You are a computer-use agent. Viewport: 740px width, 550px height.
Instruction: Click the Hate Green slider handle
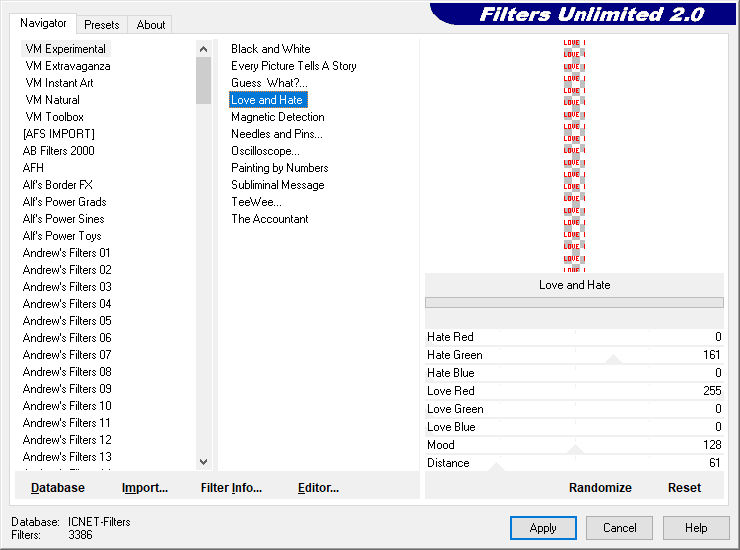click(x=613, y=360)
